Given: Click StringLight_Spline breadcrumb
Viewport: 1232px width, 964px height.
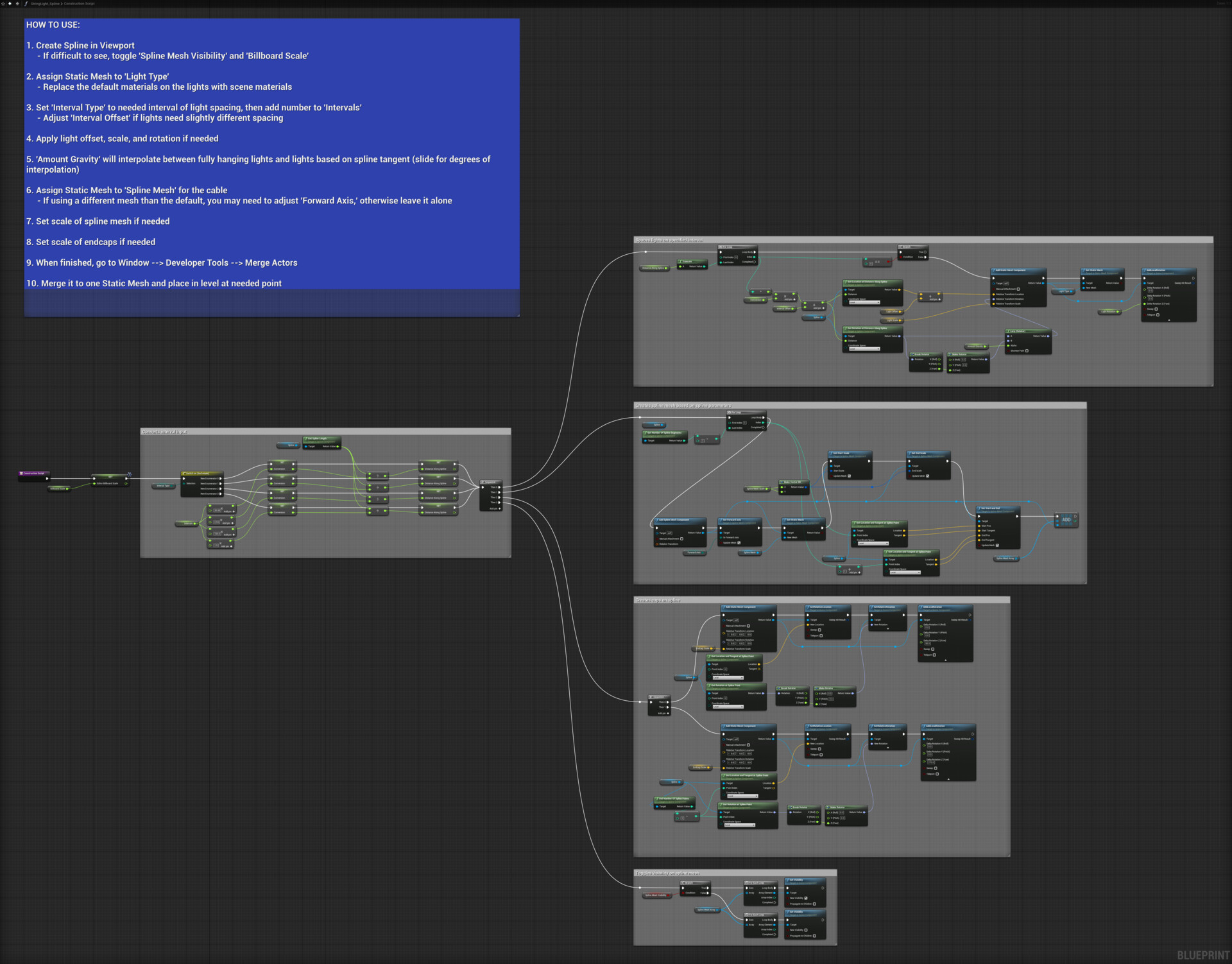Looking at the screenshot, I should [44, 3].
